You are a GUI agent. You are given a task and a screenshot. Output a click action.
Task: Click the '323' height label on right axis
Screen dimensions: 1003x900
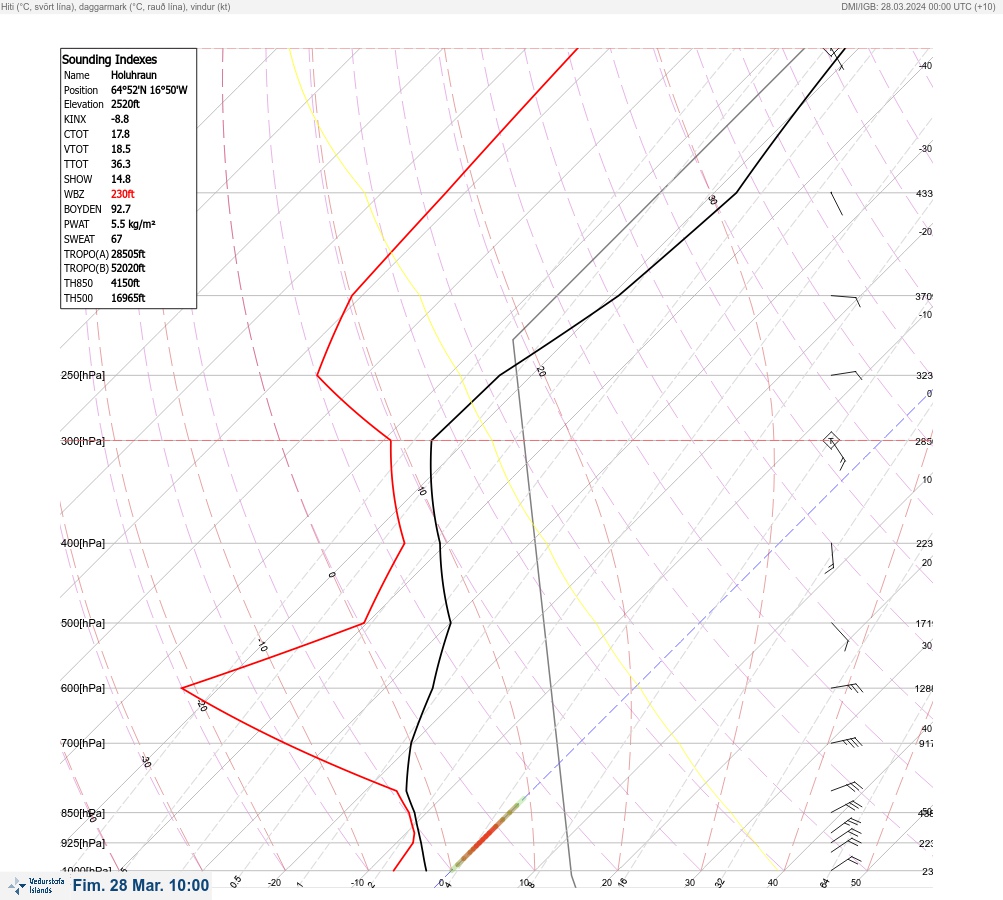(x=924, y=375)
